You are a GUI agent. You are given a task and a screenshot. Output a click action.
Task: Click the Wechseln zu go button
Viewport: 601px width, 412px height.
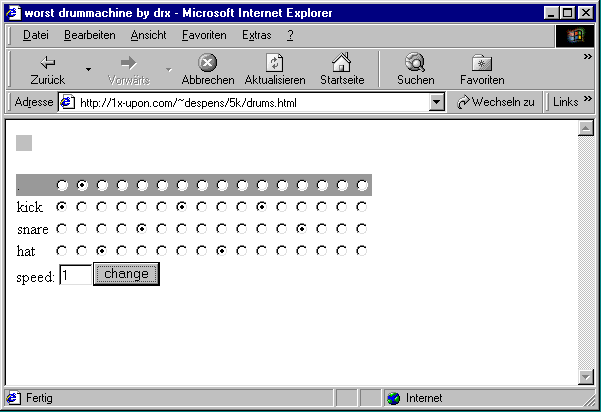click(495, 102)
